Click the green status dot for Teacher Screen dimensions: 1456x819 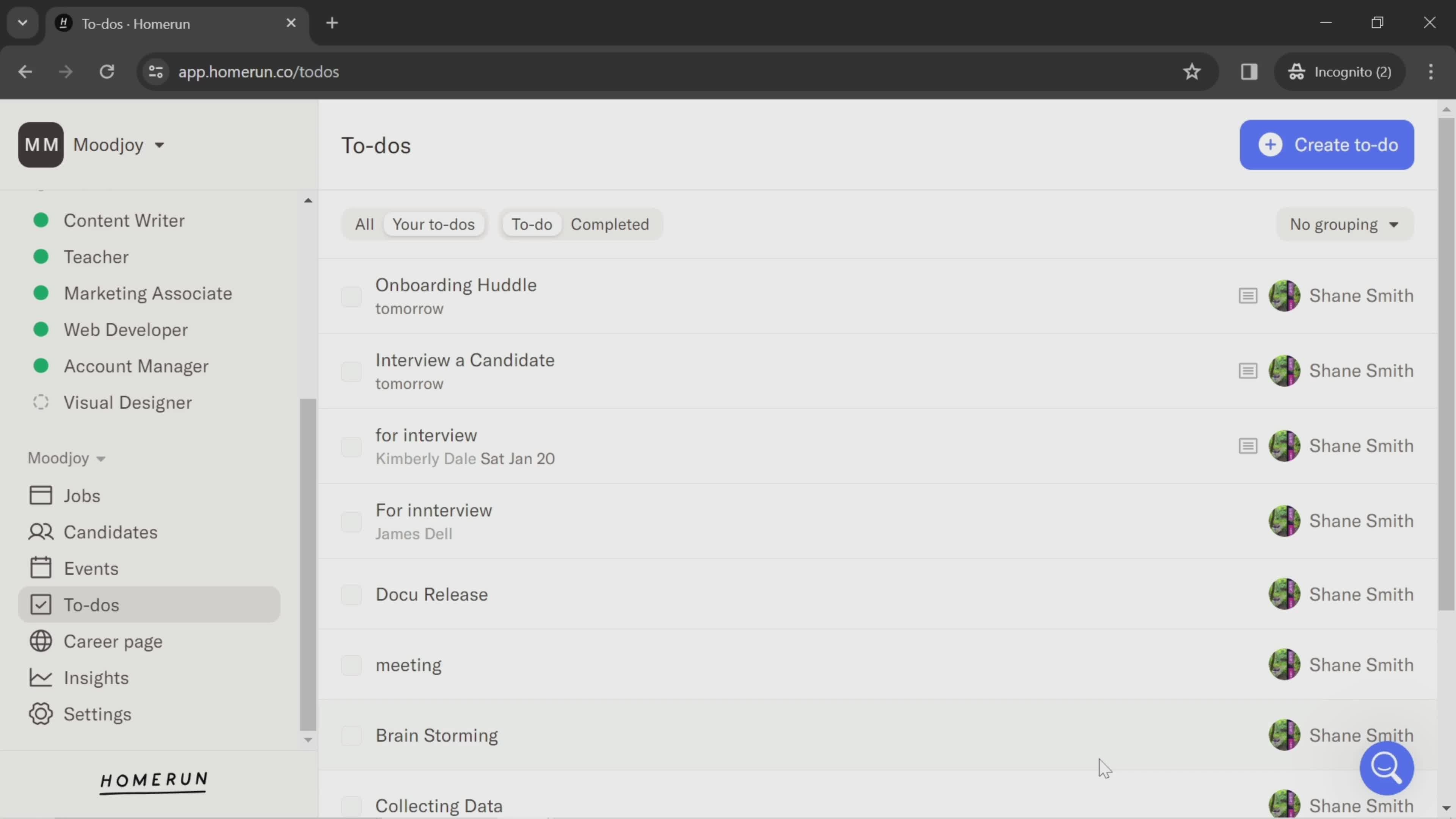click(x=41, y=257)
